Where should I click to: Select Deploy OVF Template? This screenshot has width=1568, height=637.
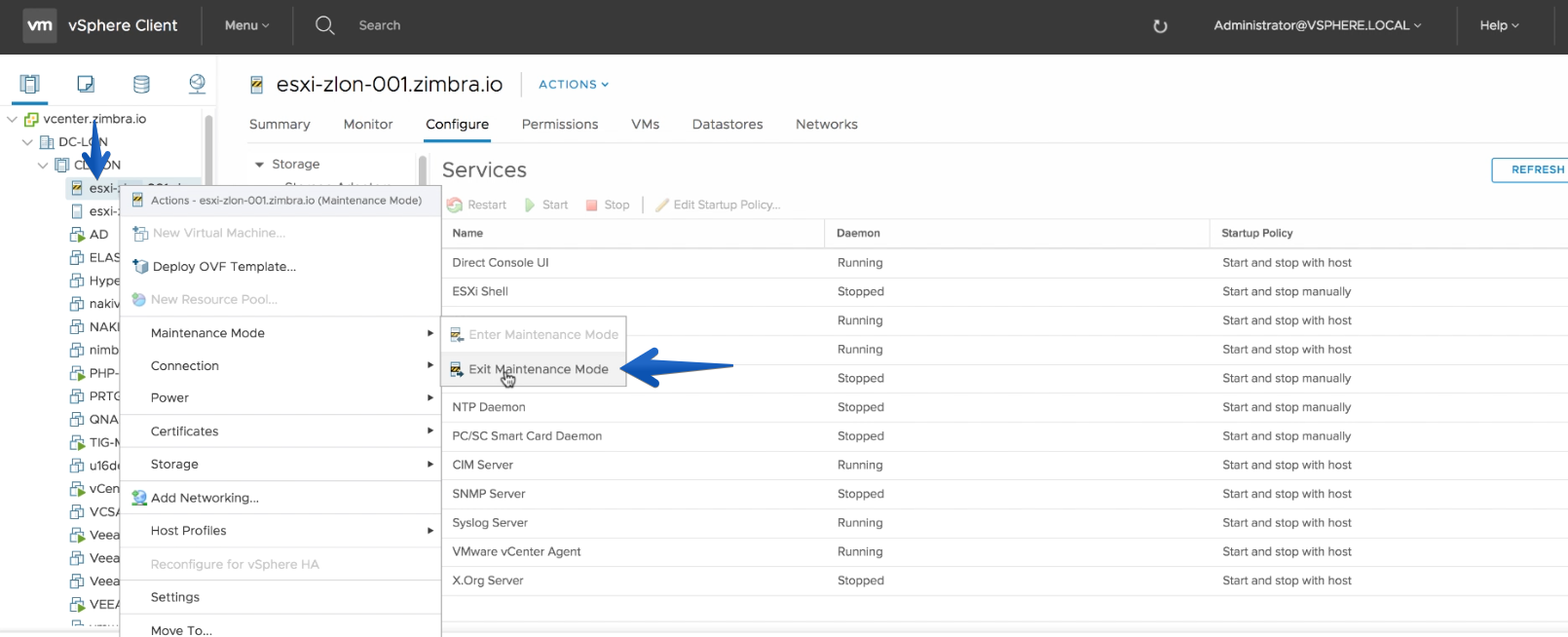point(281,267)
